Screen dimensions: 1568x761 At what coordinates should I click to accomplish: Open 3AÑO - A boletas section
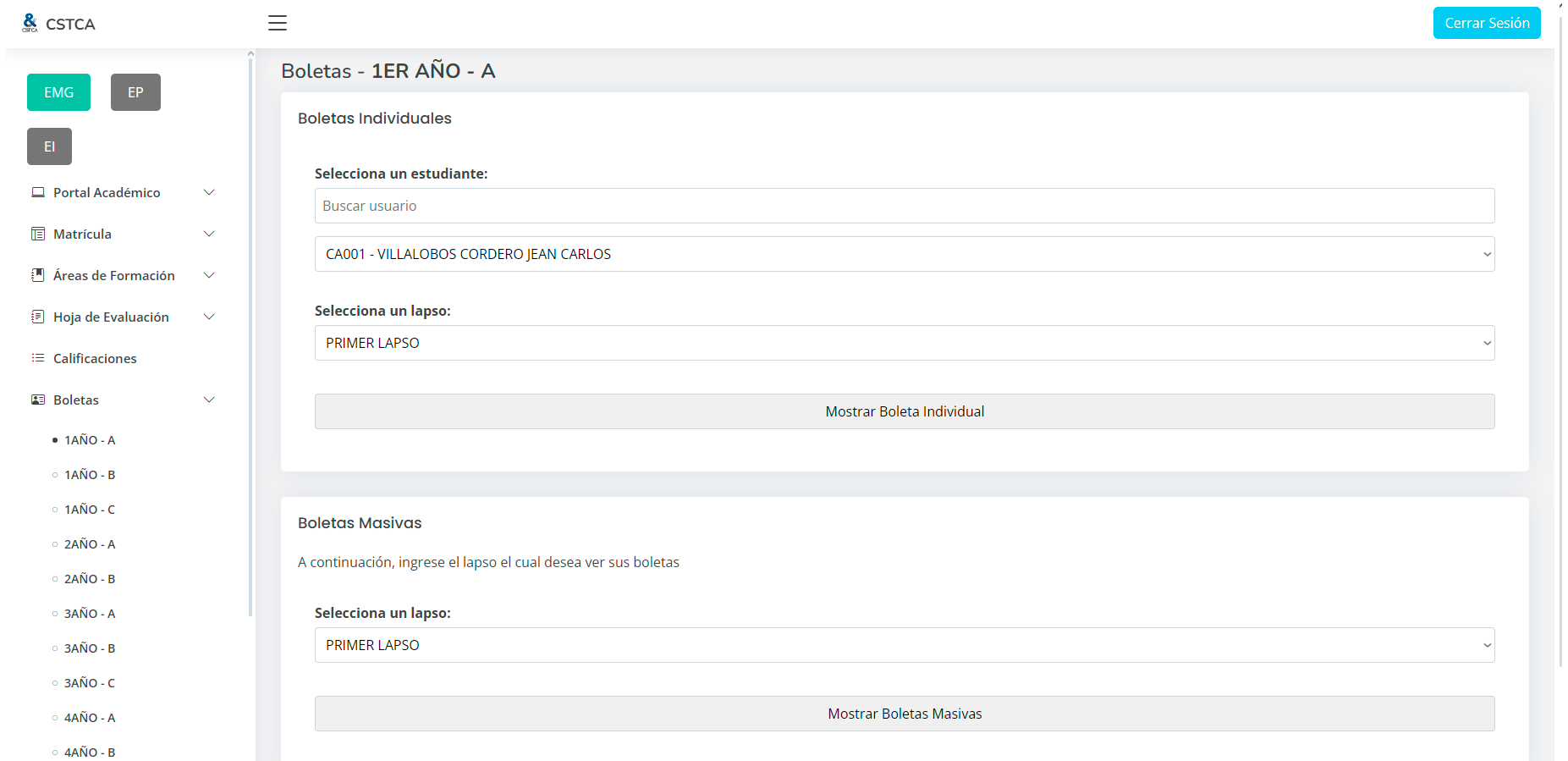[x=90, y=614]
